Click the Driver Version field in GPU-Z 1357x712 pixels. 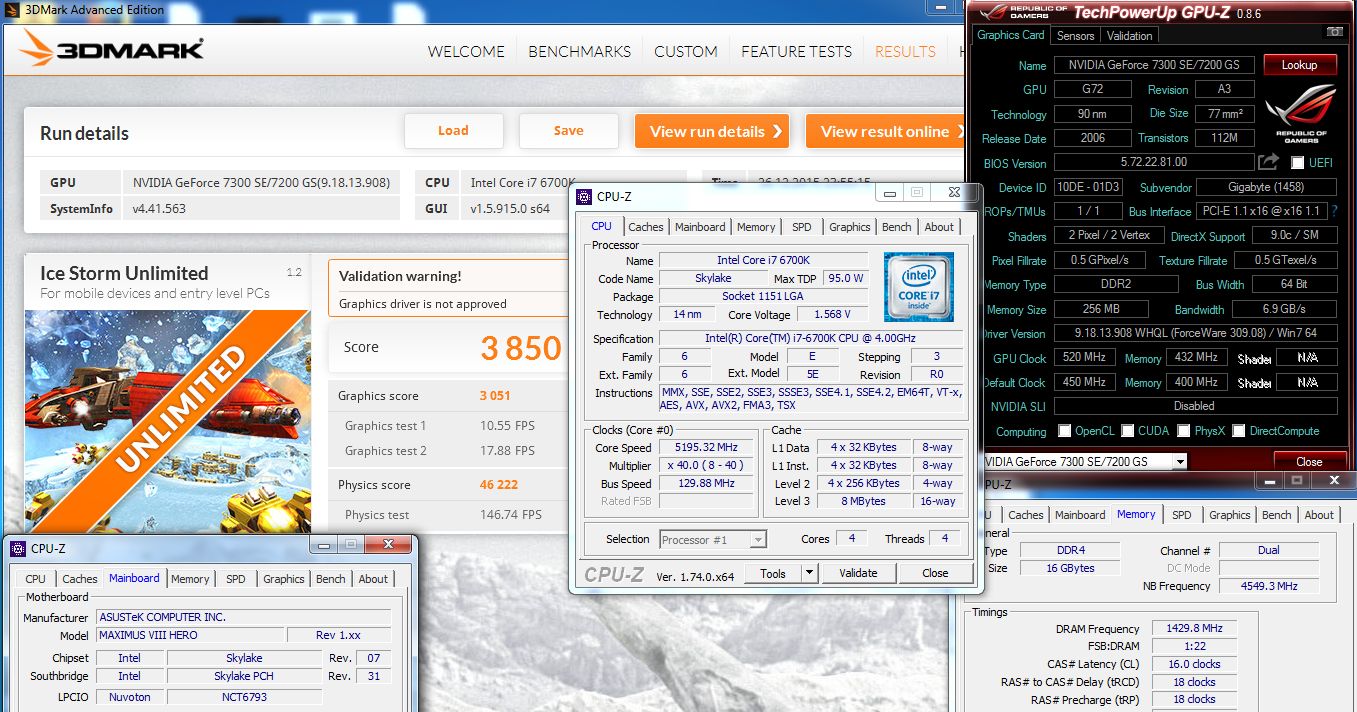1194,334
